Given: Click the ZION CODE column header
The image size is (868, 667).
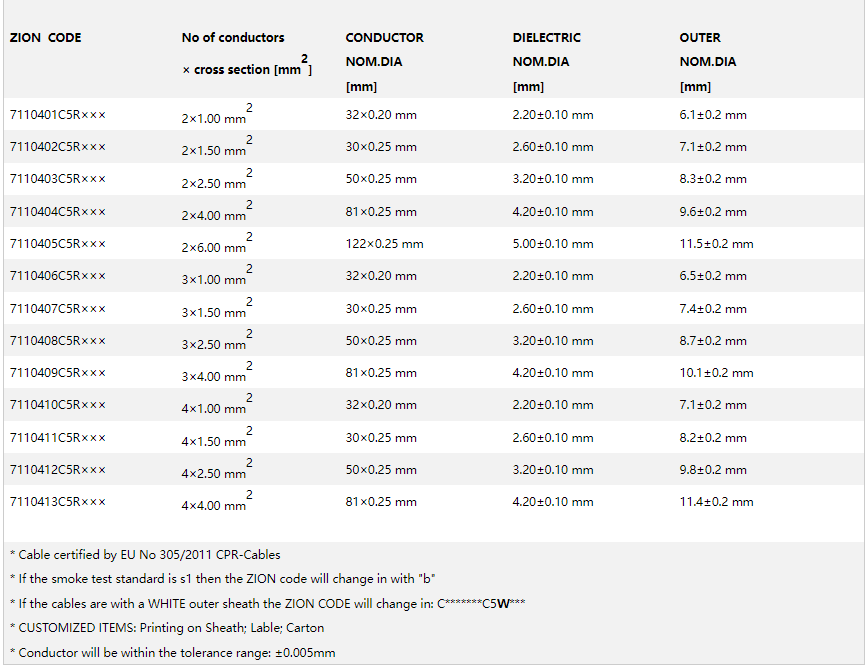Looking at the screenshot, I should coord(46,38).
